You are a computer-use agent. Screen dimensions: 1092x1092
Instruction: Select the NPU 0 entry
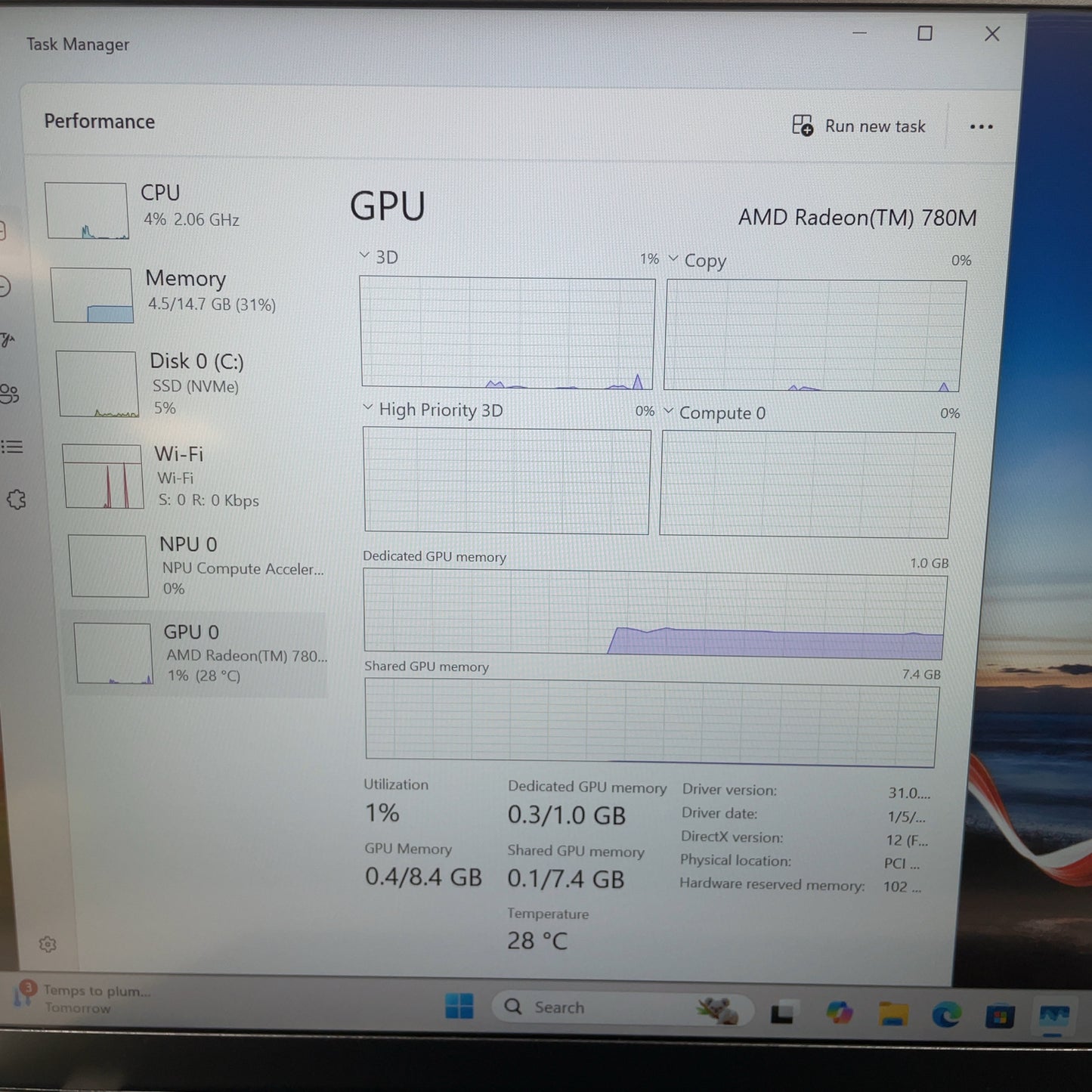point(196,566)
